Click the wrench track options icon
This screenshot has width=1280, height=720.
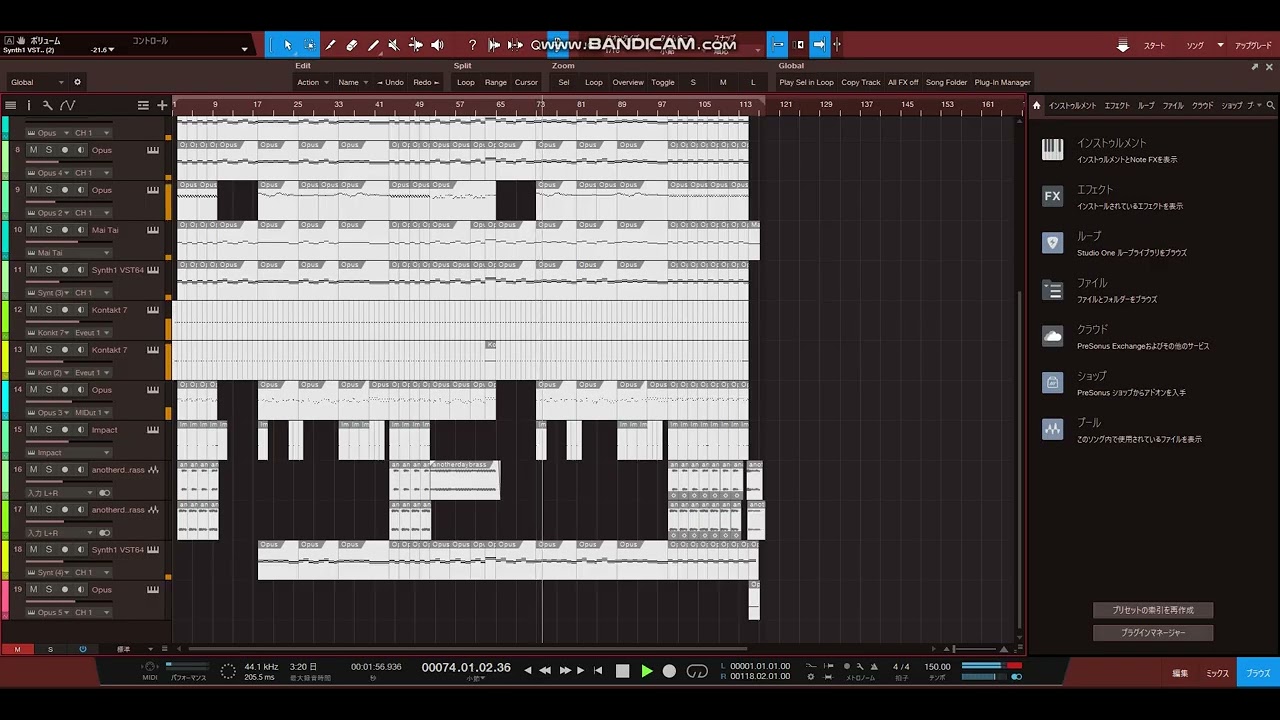[47, 105]
